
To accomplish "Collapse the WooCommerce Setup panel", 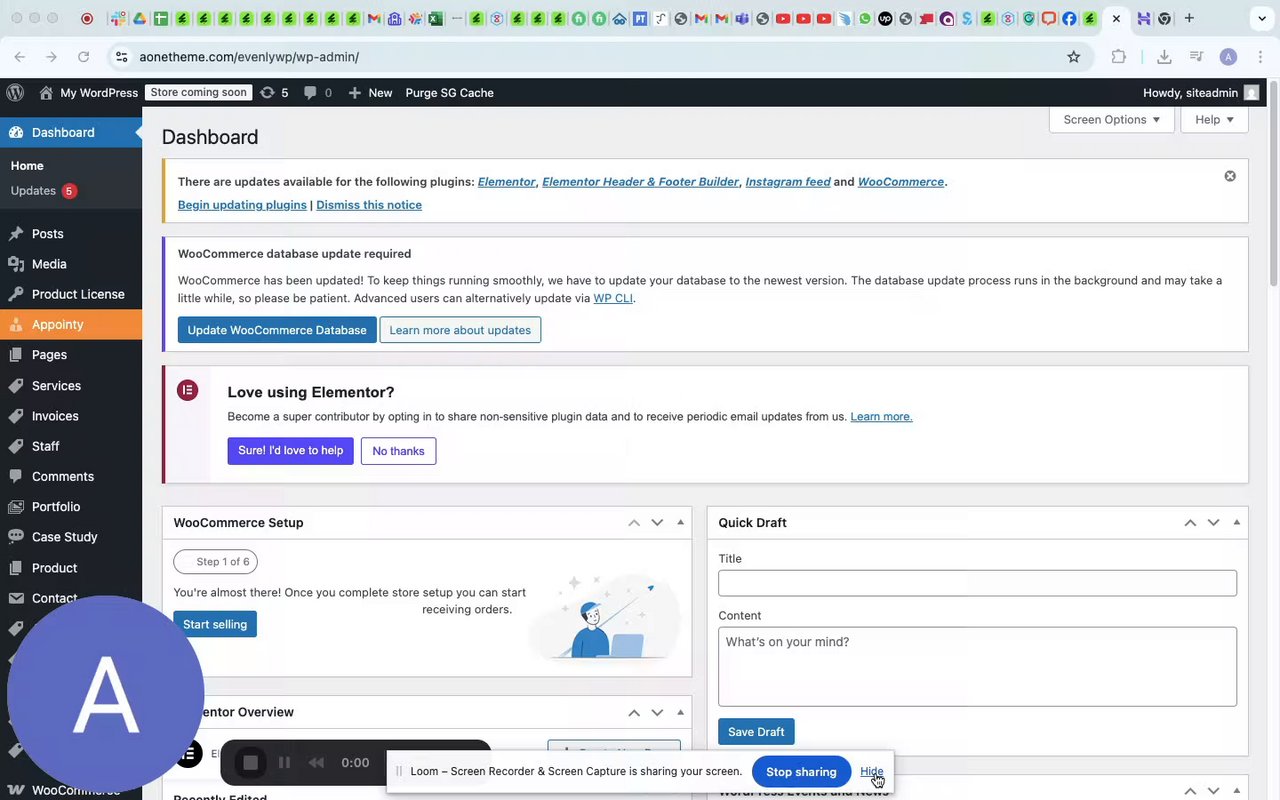I will tap(680, 522).
